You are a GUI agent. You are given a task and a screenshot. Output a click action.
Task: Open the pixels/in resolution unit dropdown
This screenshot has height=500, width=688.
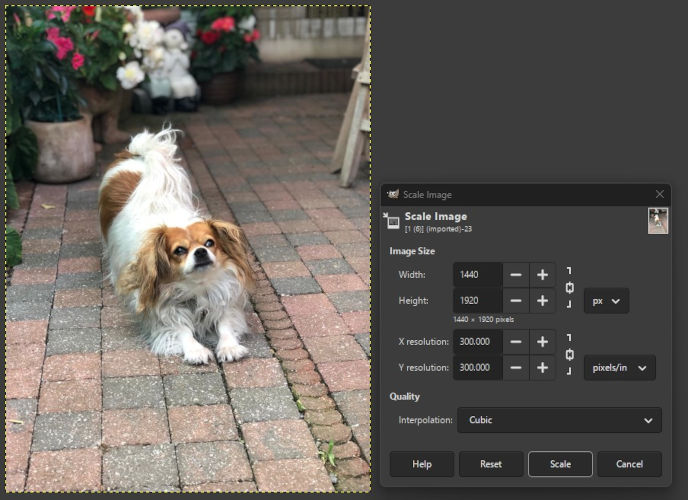[x=620, y=368]
